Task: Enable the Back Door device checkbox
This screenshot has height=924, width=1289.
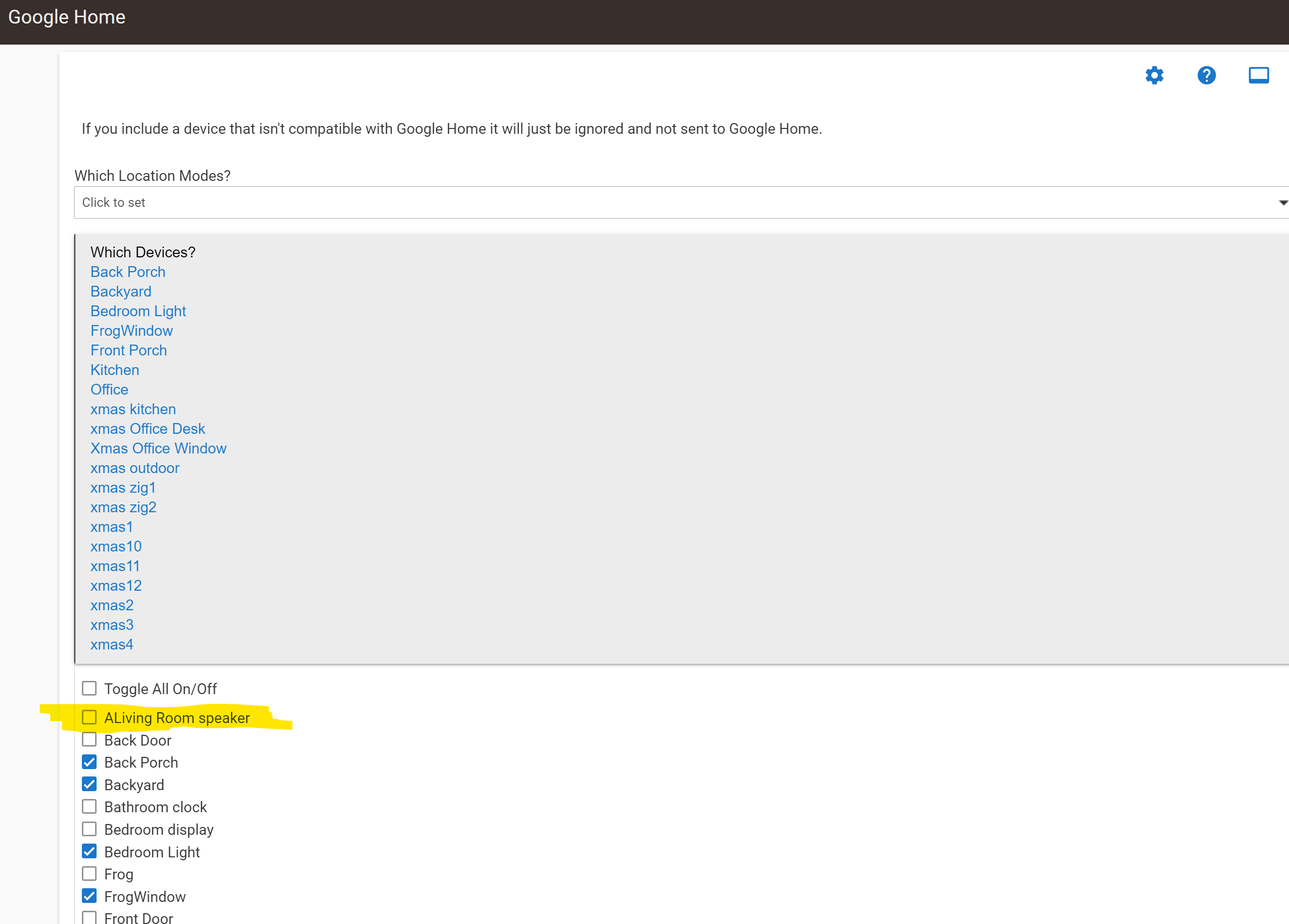Action: click(x=89, y=739)
